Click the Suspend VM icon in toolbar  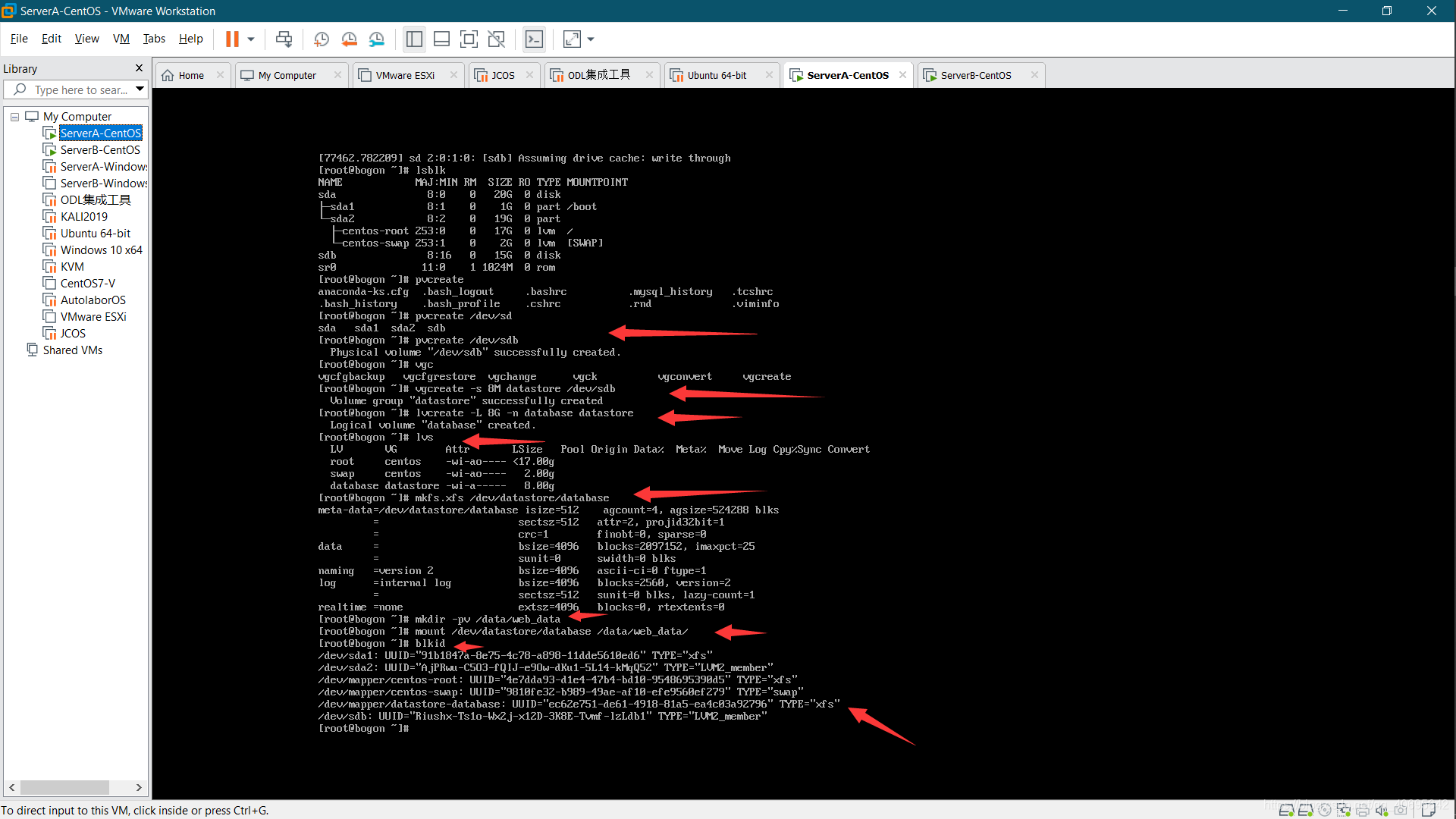pyautogui.click(x=231, y=39)
